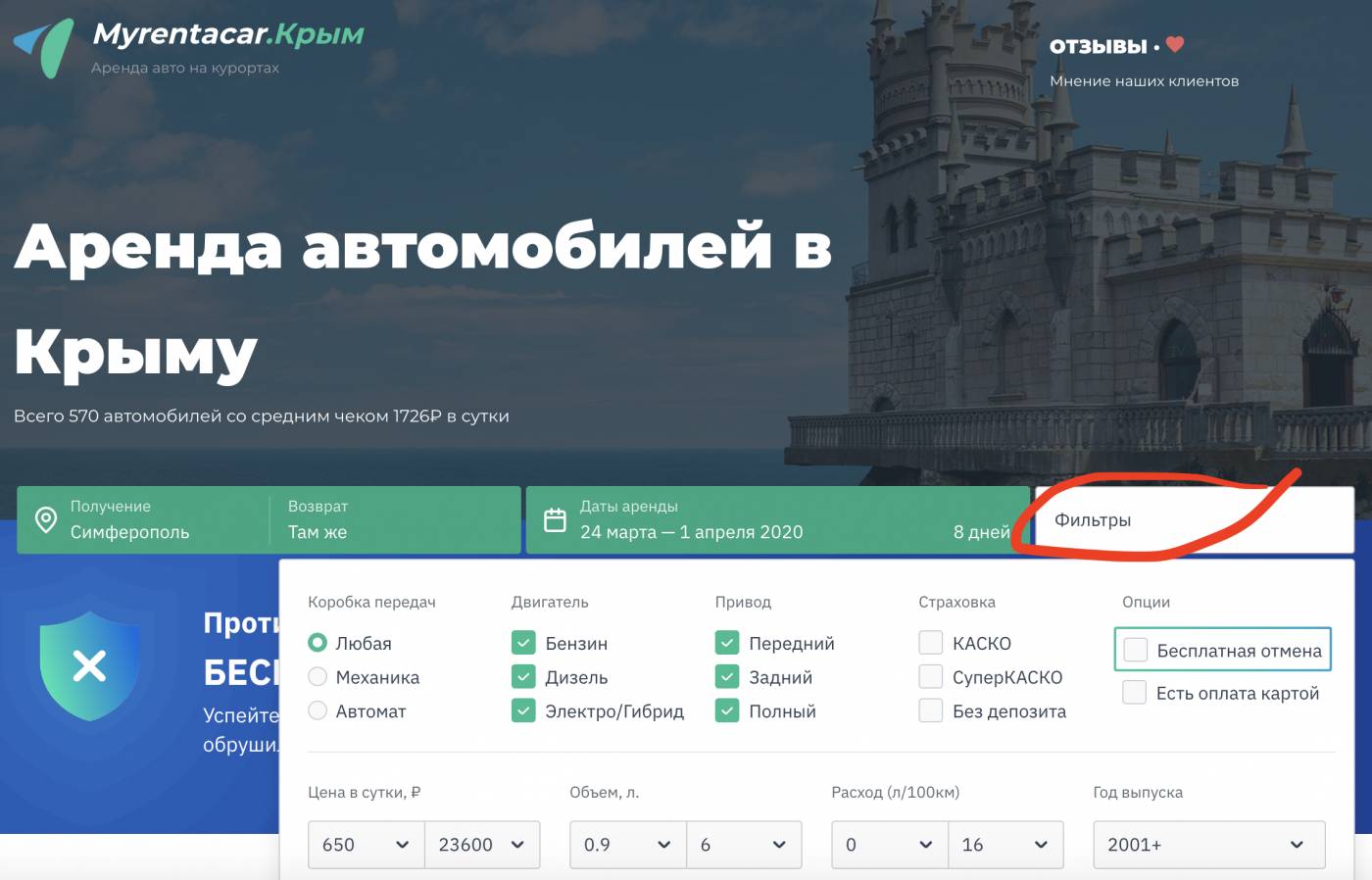Enable the КАСКО insurance checkbox
This screenshot has width=1372, height=880.
click(x=930, y=642)
